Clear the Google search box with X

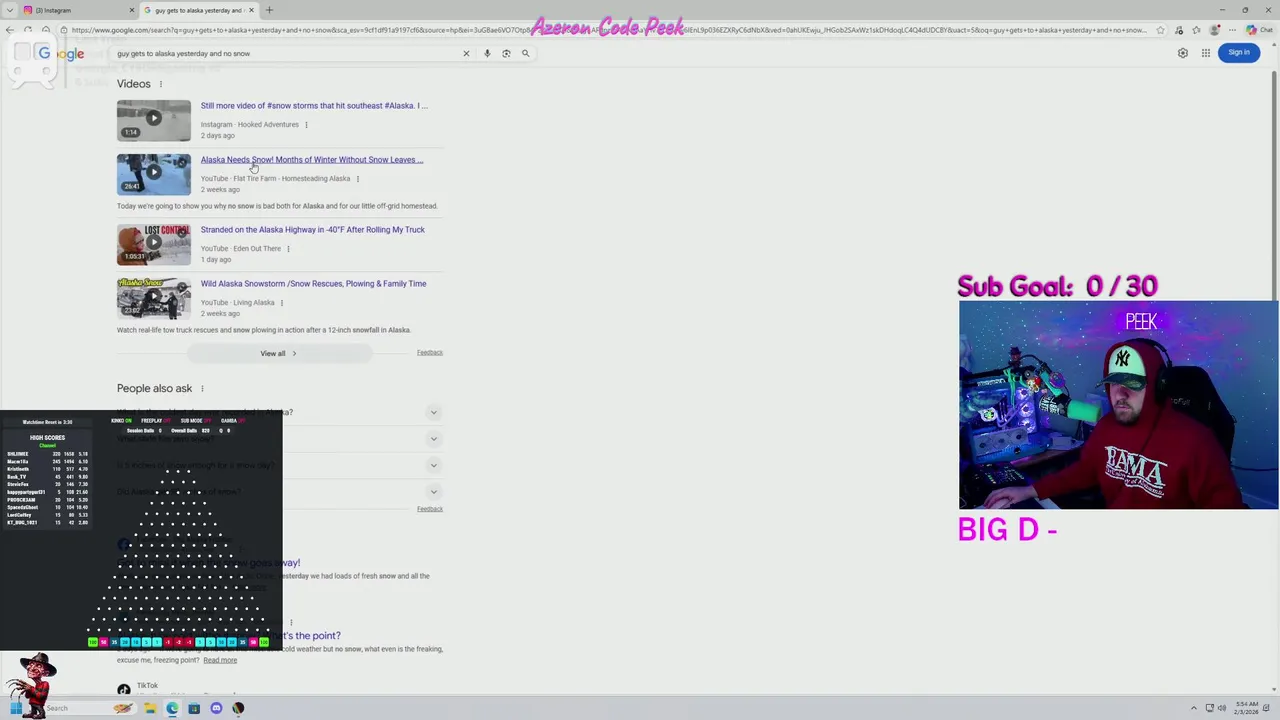coord(466,53)
